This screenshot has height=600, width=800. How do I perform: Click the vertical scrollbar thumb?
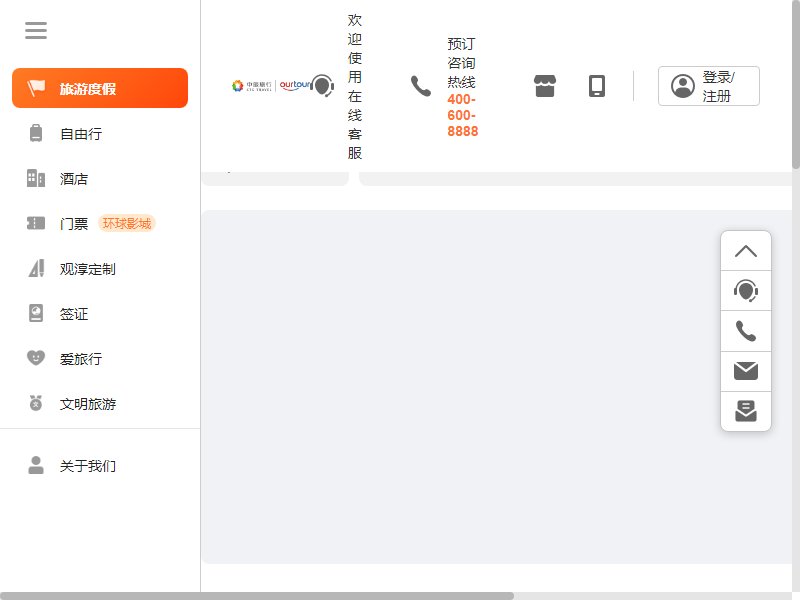pyautogui.click(x=796, y=84)
